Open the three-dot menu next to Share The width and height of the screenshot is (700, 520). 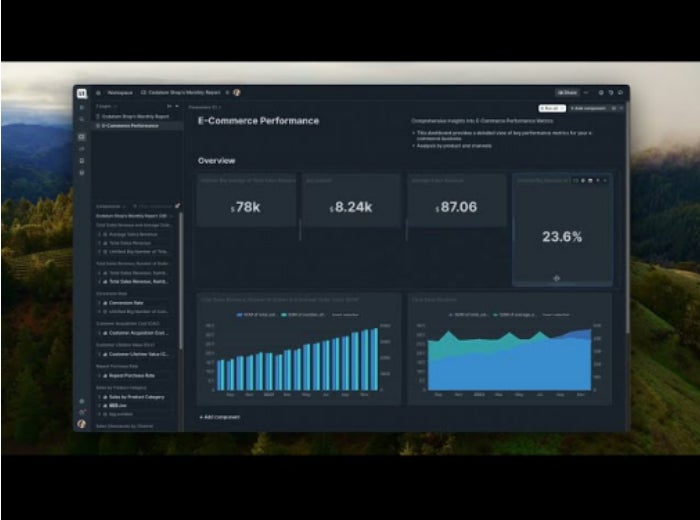pos(586,92)
